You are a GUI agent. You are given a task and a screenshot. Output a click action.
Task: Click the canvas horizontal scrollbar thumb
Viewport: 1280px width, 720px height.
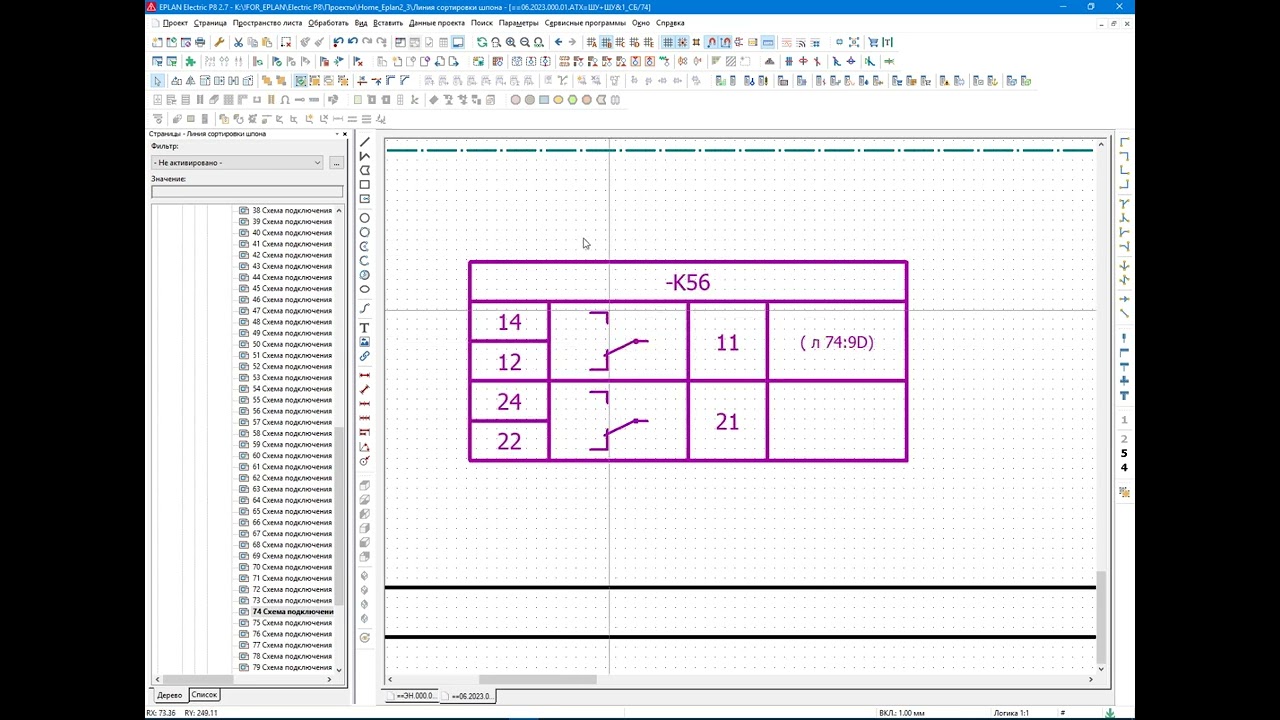(538, 680)
